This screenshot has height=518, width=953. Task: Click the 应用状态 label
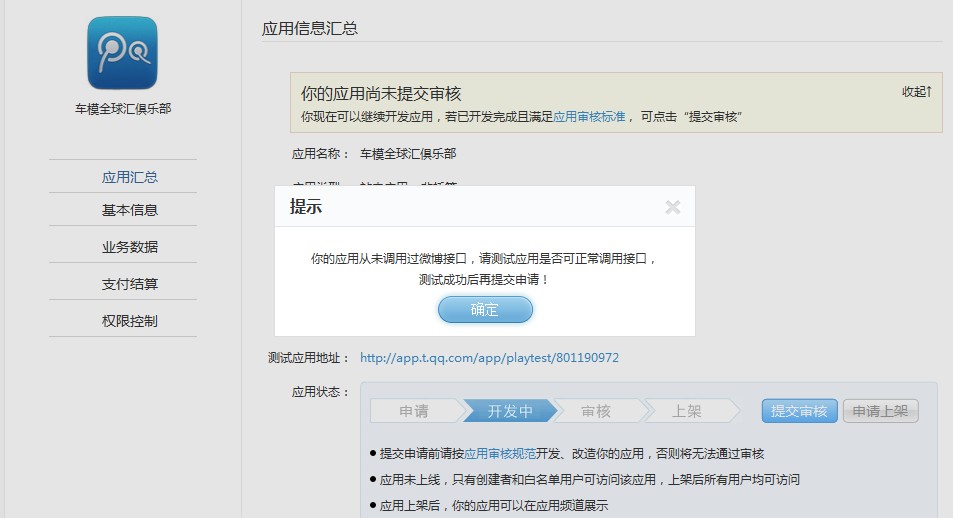[x=320, y=392]
